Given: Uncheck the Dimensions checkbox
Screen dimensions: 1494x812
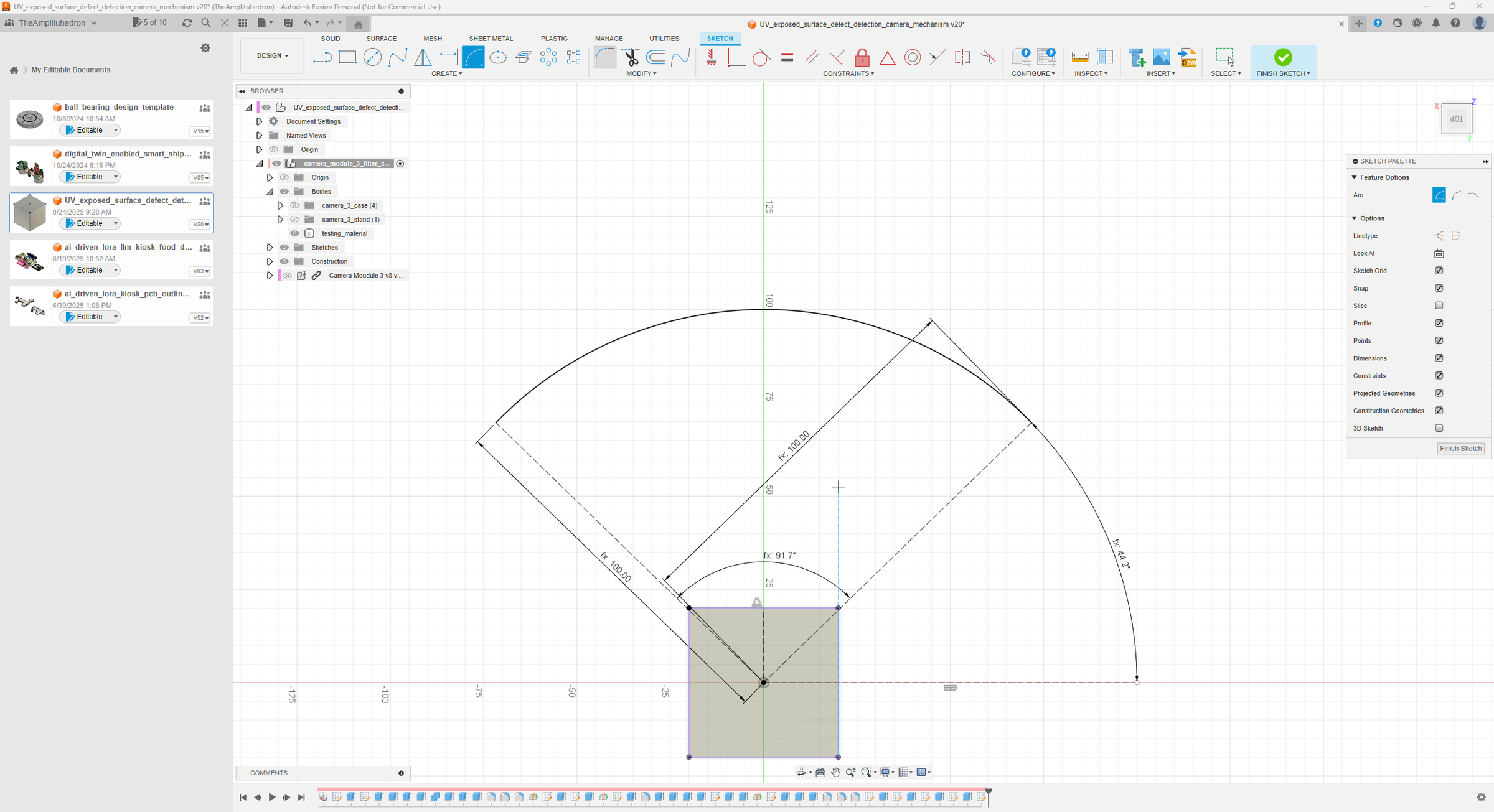Looking at the screenshot, I should [x=1439, y=358].
